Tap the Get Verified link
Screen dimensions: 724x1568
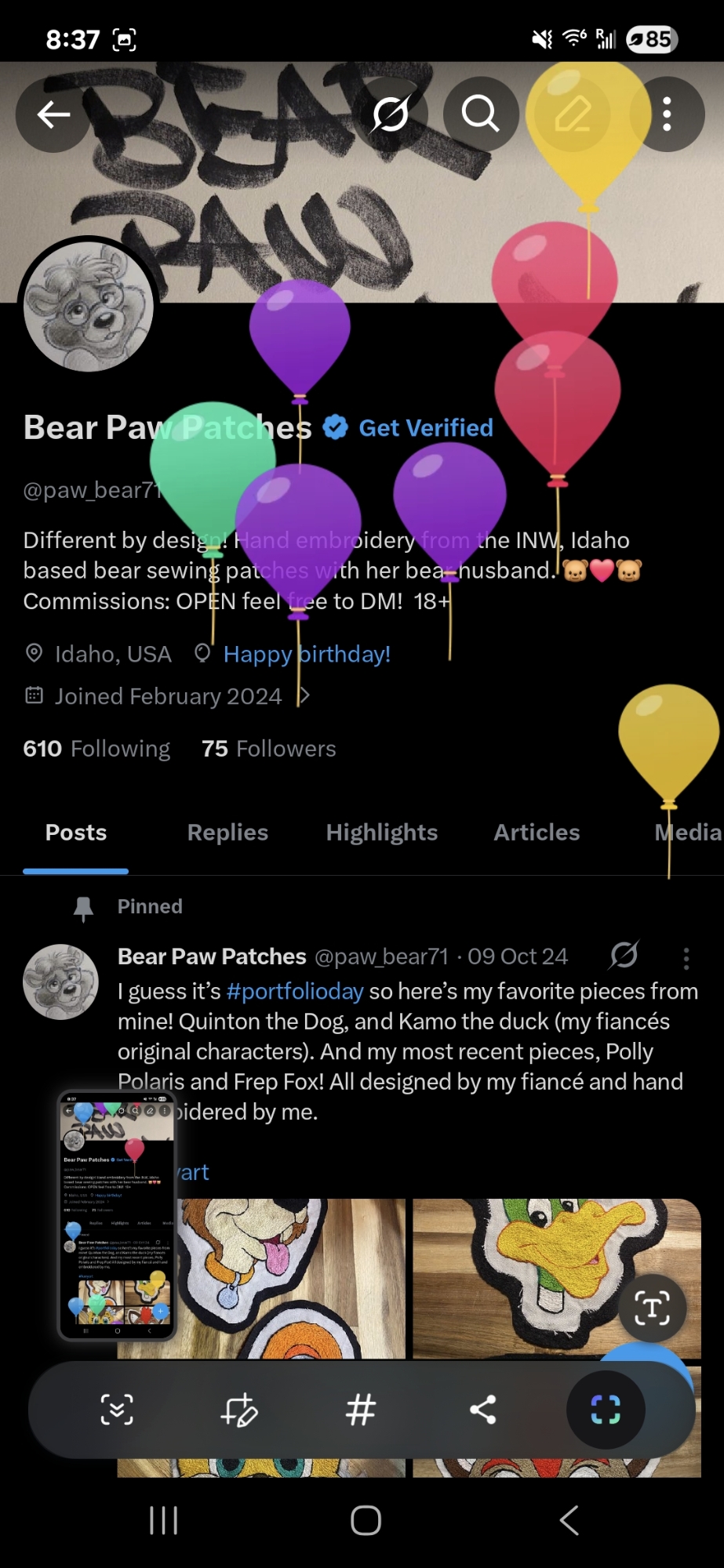(426, 428)
